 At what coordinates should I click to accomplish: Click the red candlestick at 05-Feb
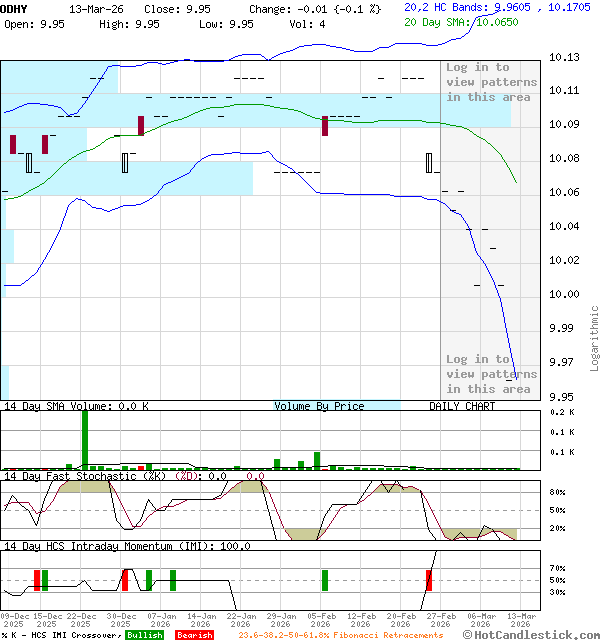click(325, 126)
